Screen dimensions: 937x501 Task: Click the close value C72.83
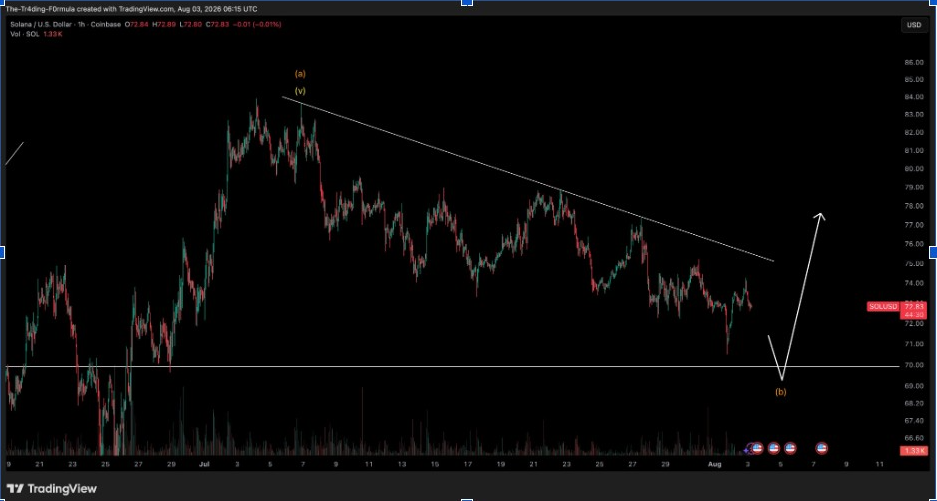pos(217,25)
